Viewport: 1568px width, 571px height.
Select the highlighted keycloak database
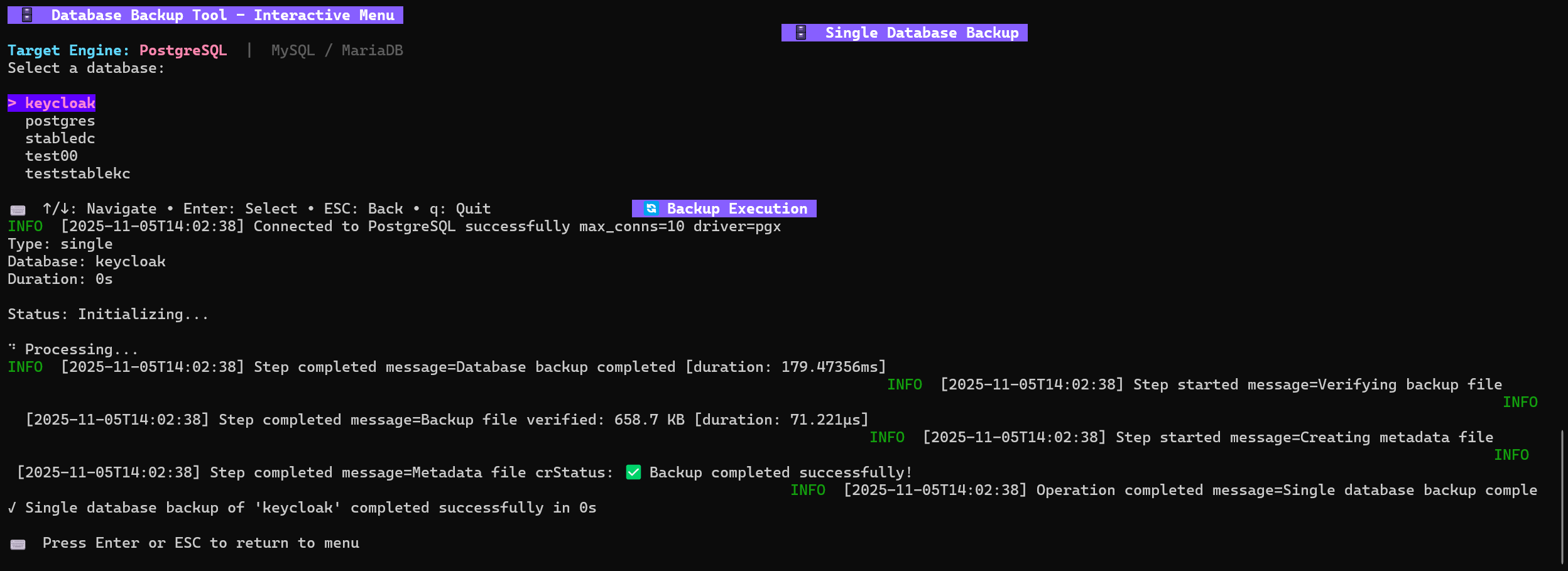[60, 103]
